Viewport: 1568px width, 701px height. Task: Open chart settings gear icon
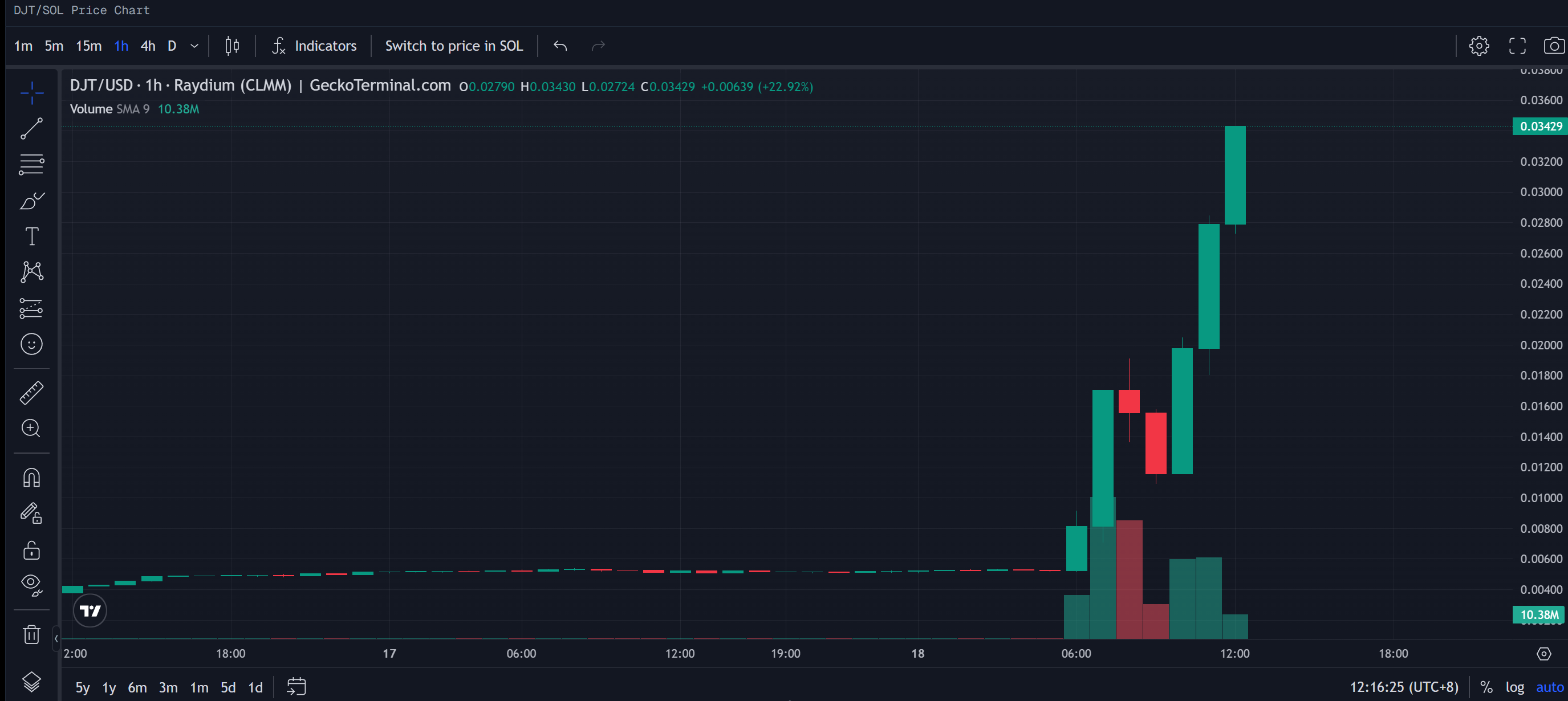1478,46
